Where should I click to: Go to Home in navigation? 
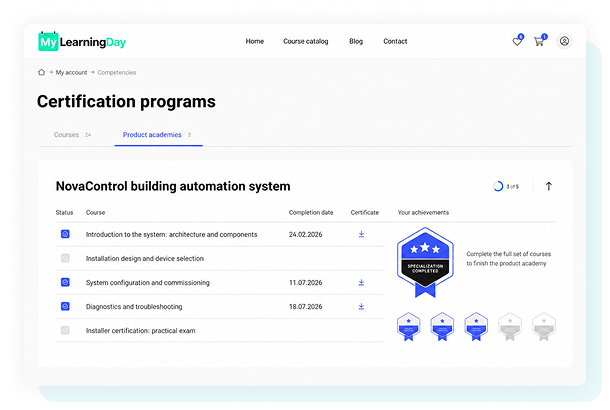[x=255, y=41]
